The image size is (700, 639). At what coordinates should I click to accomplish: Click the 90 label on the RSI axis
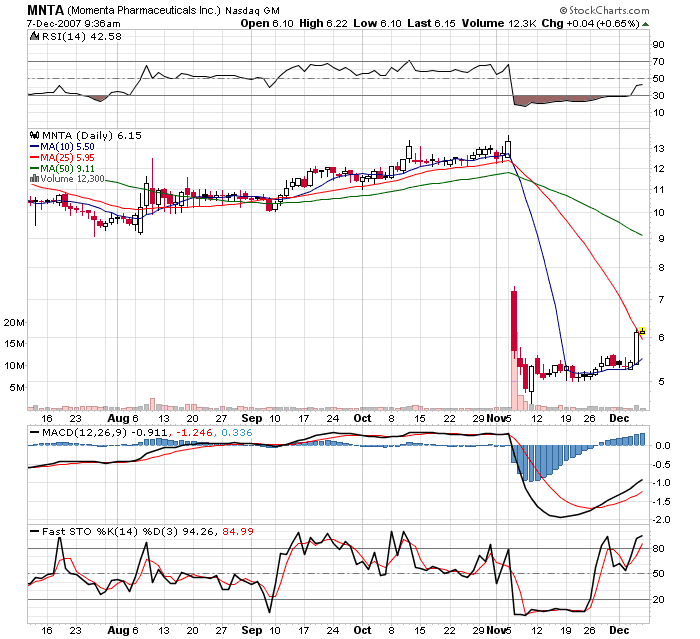pos(658,45)
